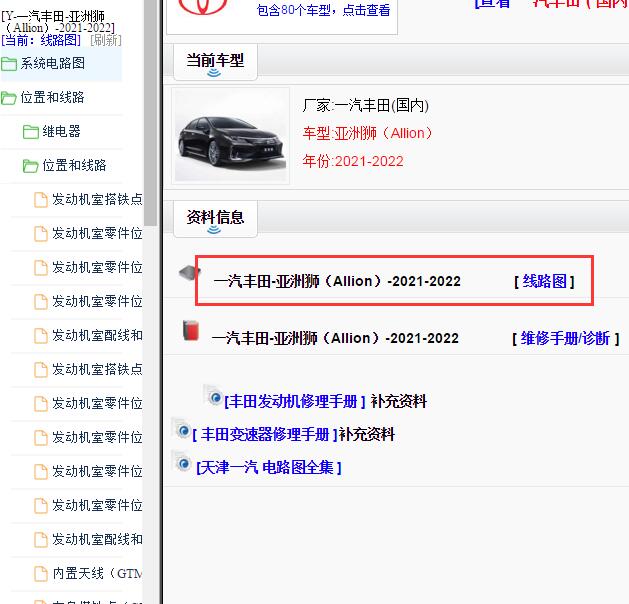Click the disc icon before 丰田变速器修理手册
This screenshot has width=629, height=604.
pyautogui.click(x=181, y=430)
